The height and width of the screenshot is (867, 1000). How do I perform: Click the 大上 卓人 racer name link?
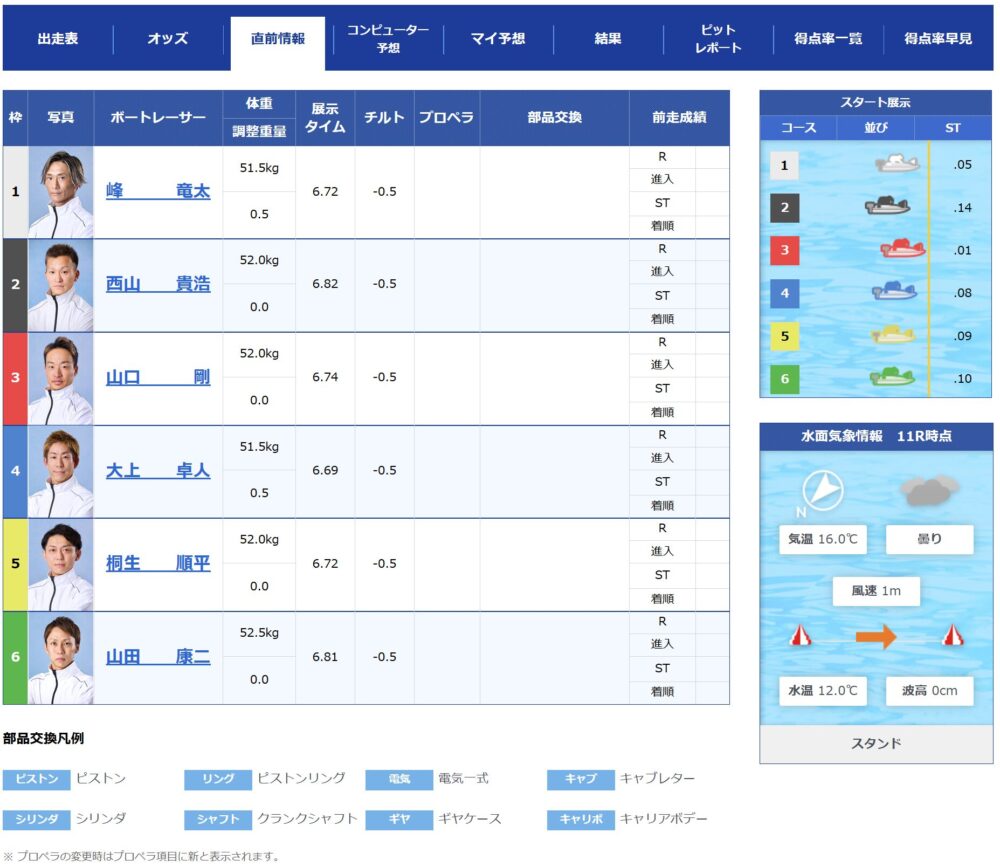coord(158,471)
